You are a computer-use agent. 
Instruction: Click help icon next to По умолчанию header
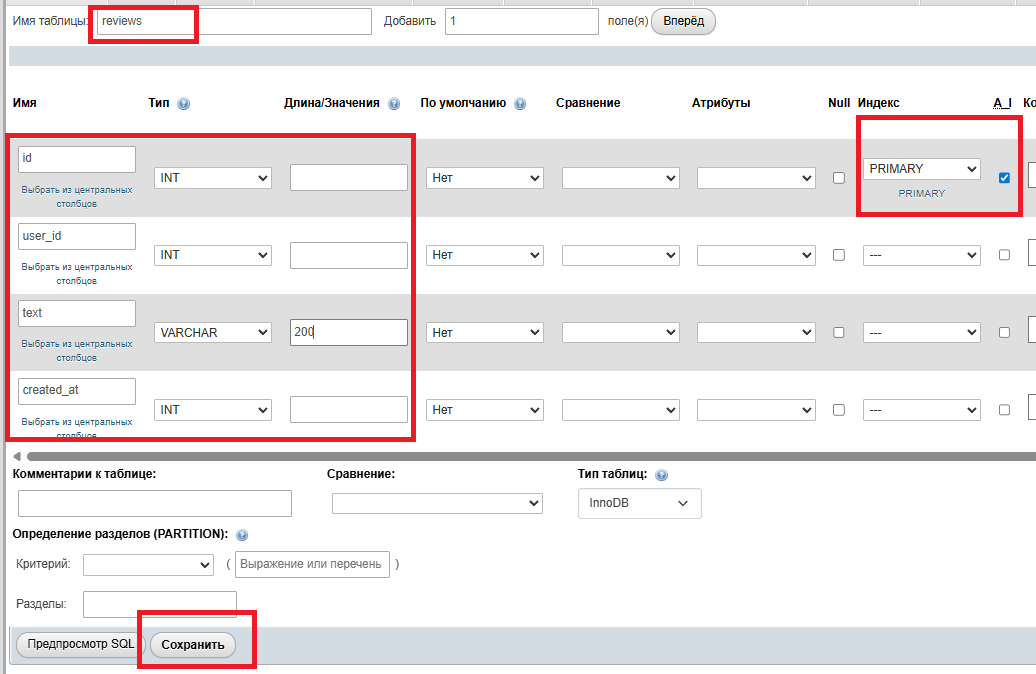pyautogui.click(x=520, y=103)
